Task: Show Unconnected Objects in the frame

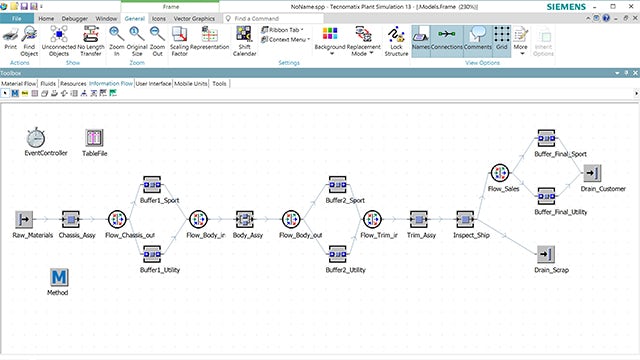Action: tap(59, 41)
